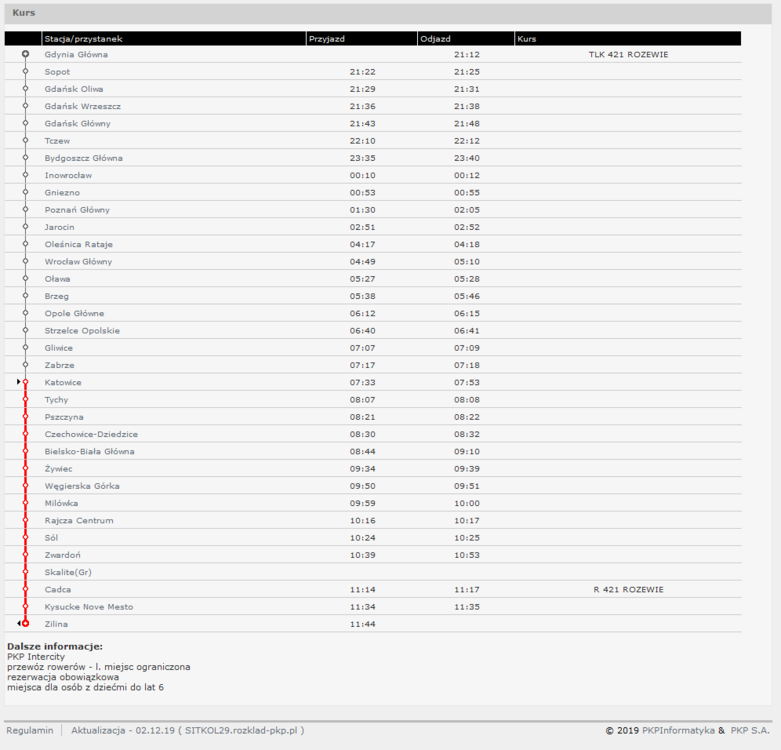
Task: Open the Pszczyna station link
Action: 64,417
